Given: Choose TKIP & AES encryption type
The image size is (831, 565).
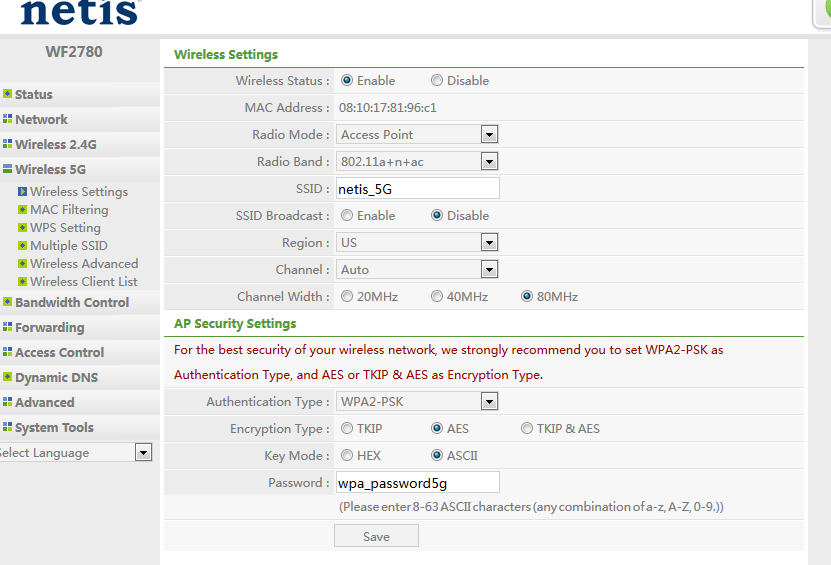Looking at the screenshot, I should (x=526, y=428).
